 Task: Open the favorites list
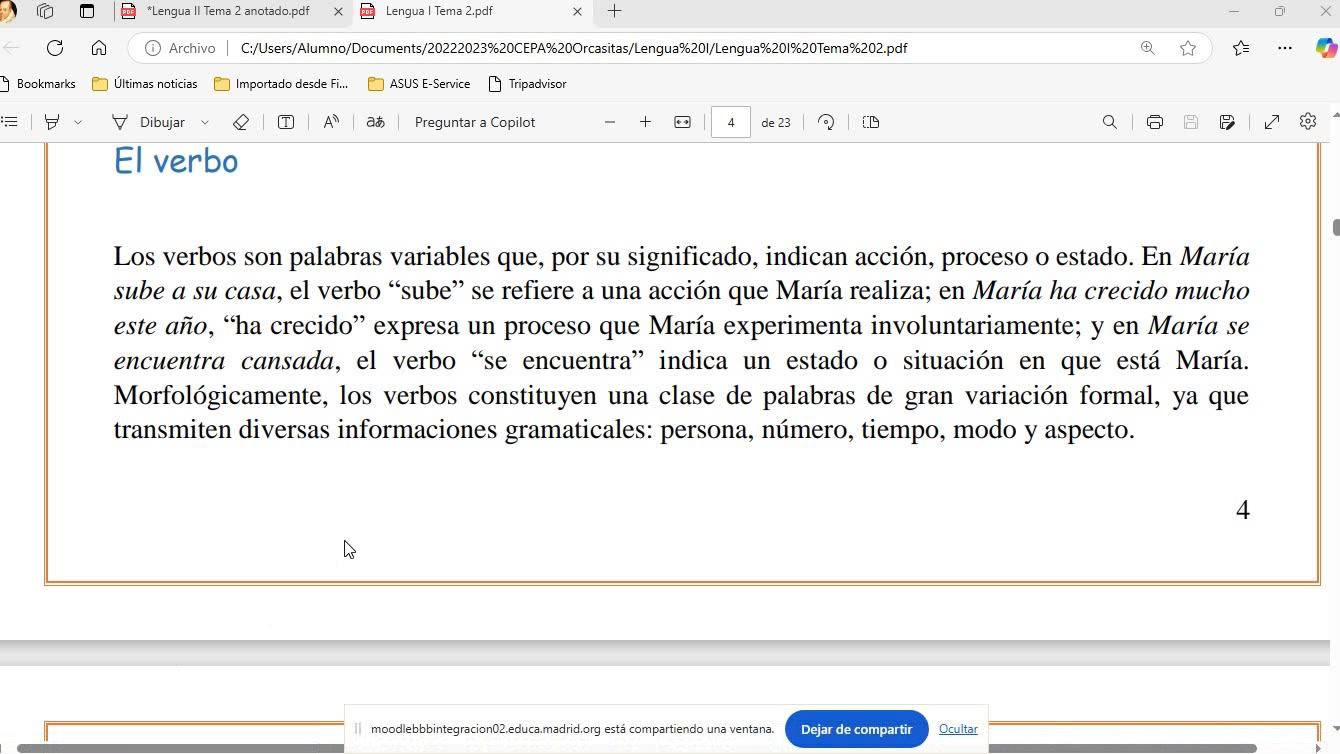tap(1241, 48)
